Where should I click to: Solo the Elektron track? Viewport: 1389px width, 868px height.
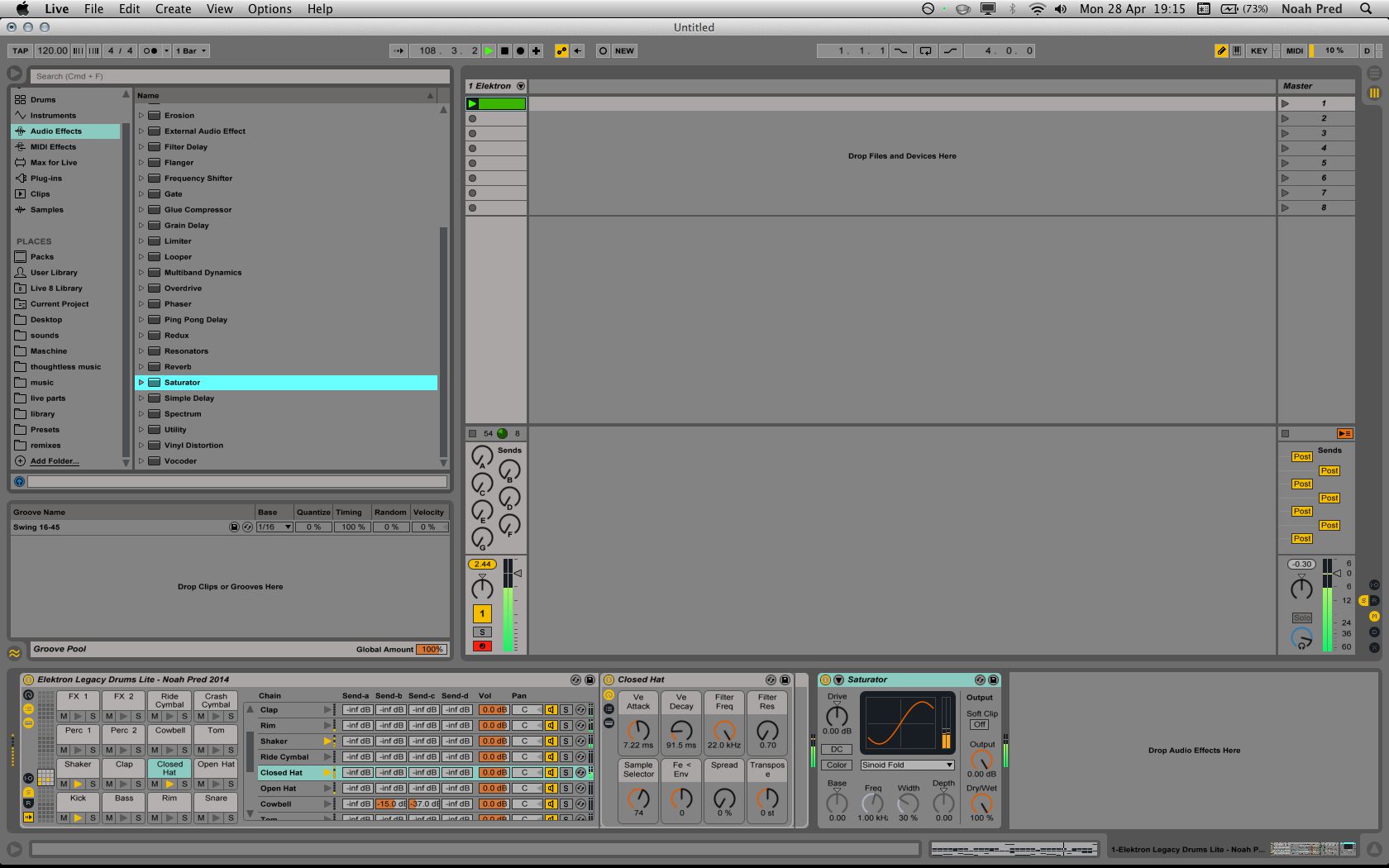click(482, 632)
